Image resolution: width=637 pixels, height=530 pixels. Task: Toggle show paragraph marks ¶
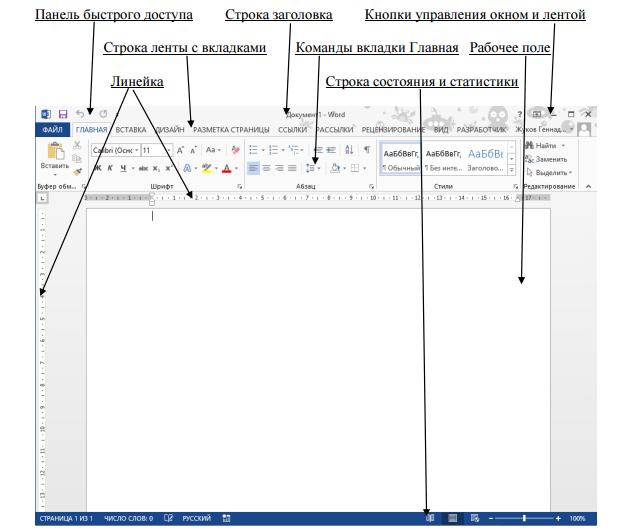click(x=367, y=150)
